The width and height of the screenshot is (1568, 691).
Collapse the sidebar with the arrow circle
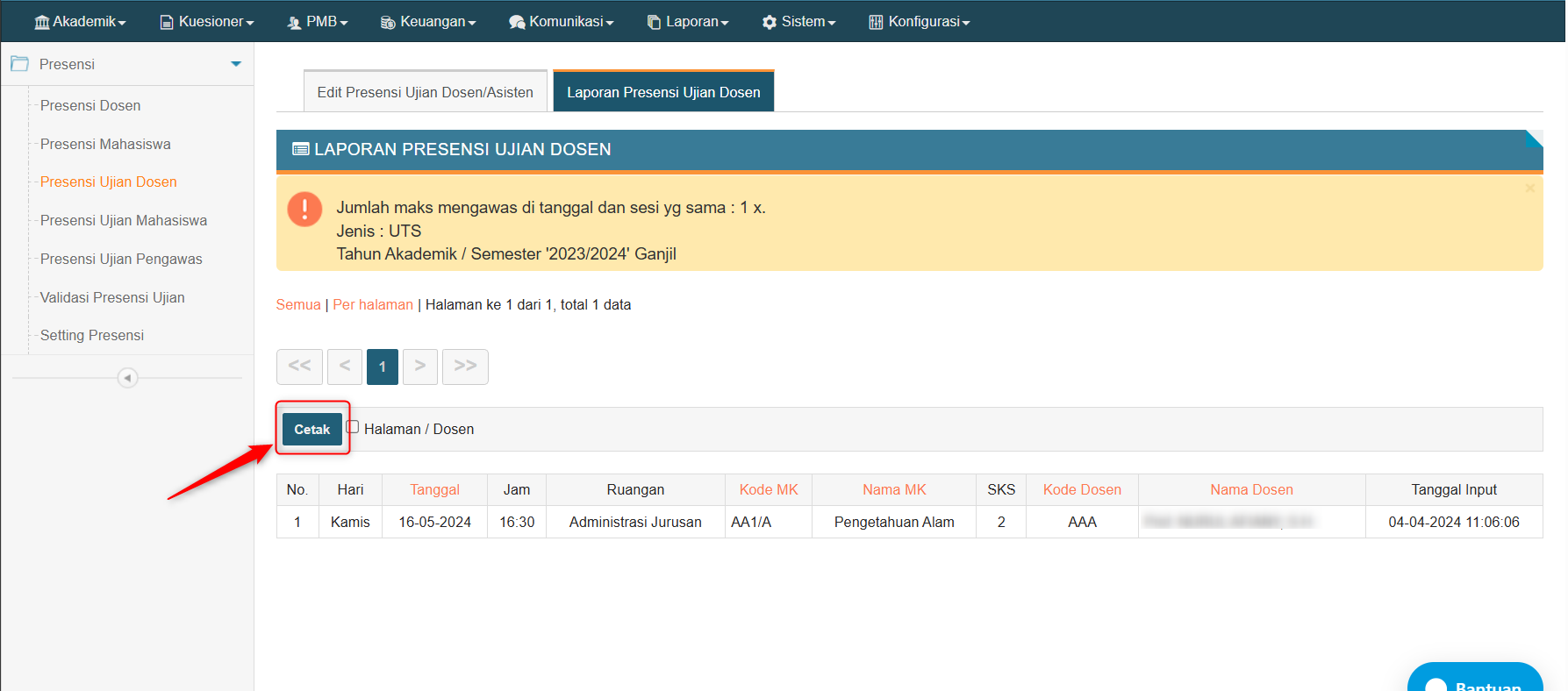pos(127,378)
